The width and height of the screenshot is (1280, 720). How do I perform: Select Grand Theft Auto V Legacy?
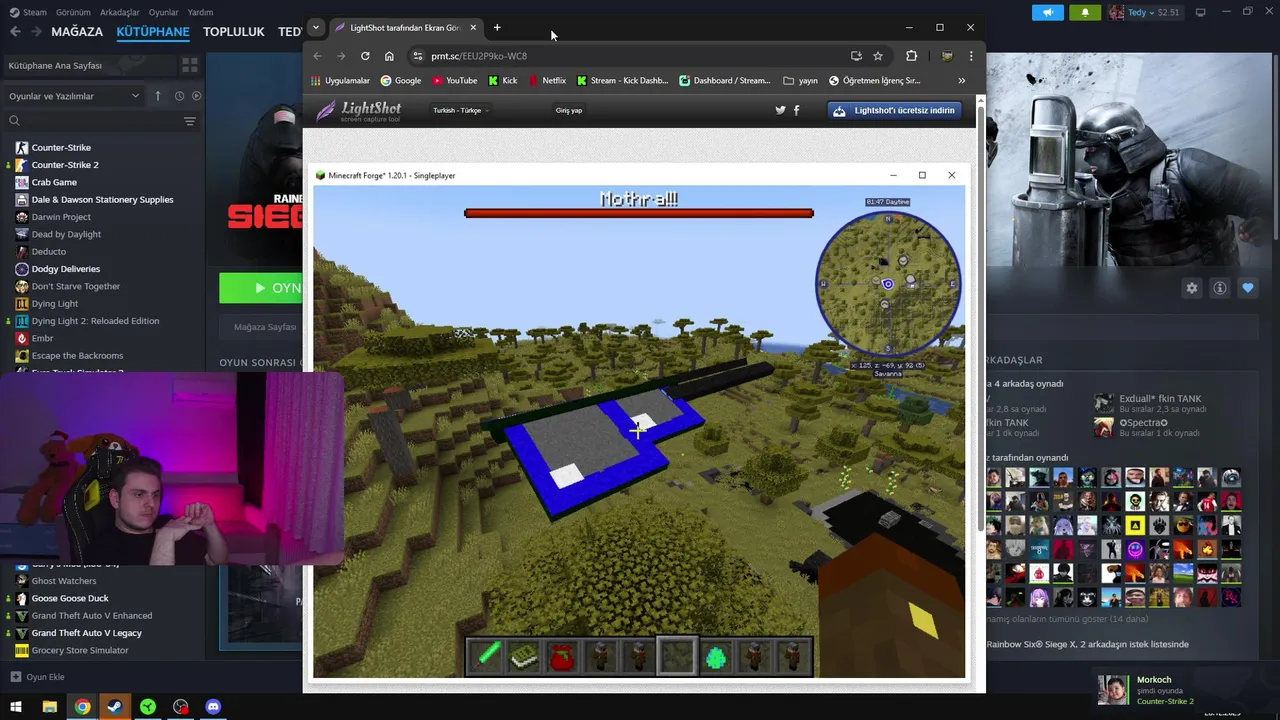(x=86, y=633)
